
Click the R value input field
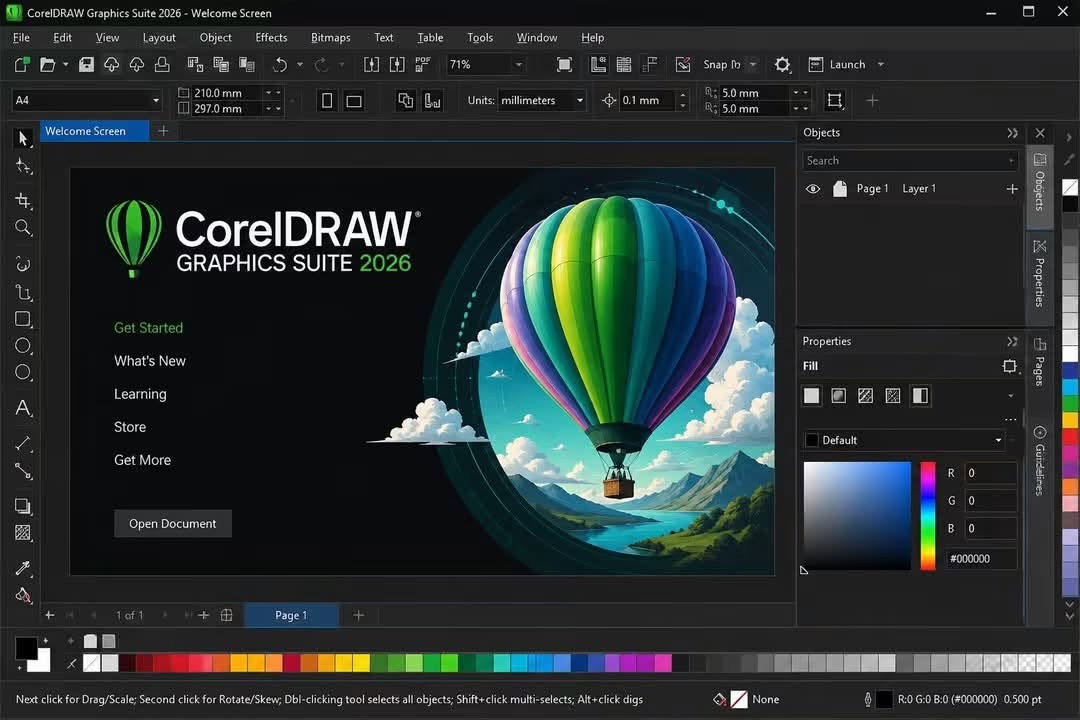[990, 473]
